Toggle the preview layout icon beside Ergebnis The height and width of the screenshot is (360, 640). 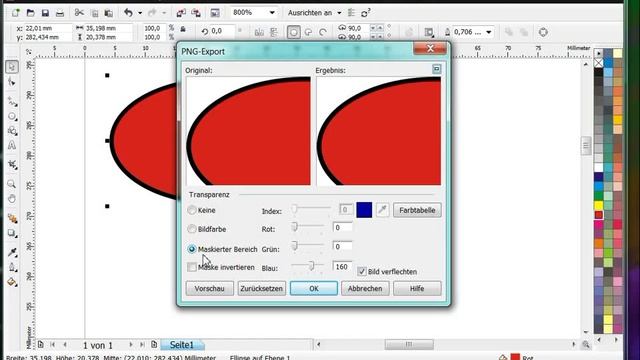[x=436, y=69]
